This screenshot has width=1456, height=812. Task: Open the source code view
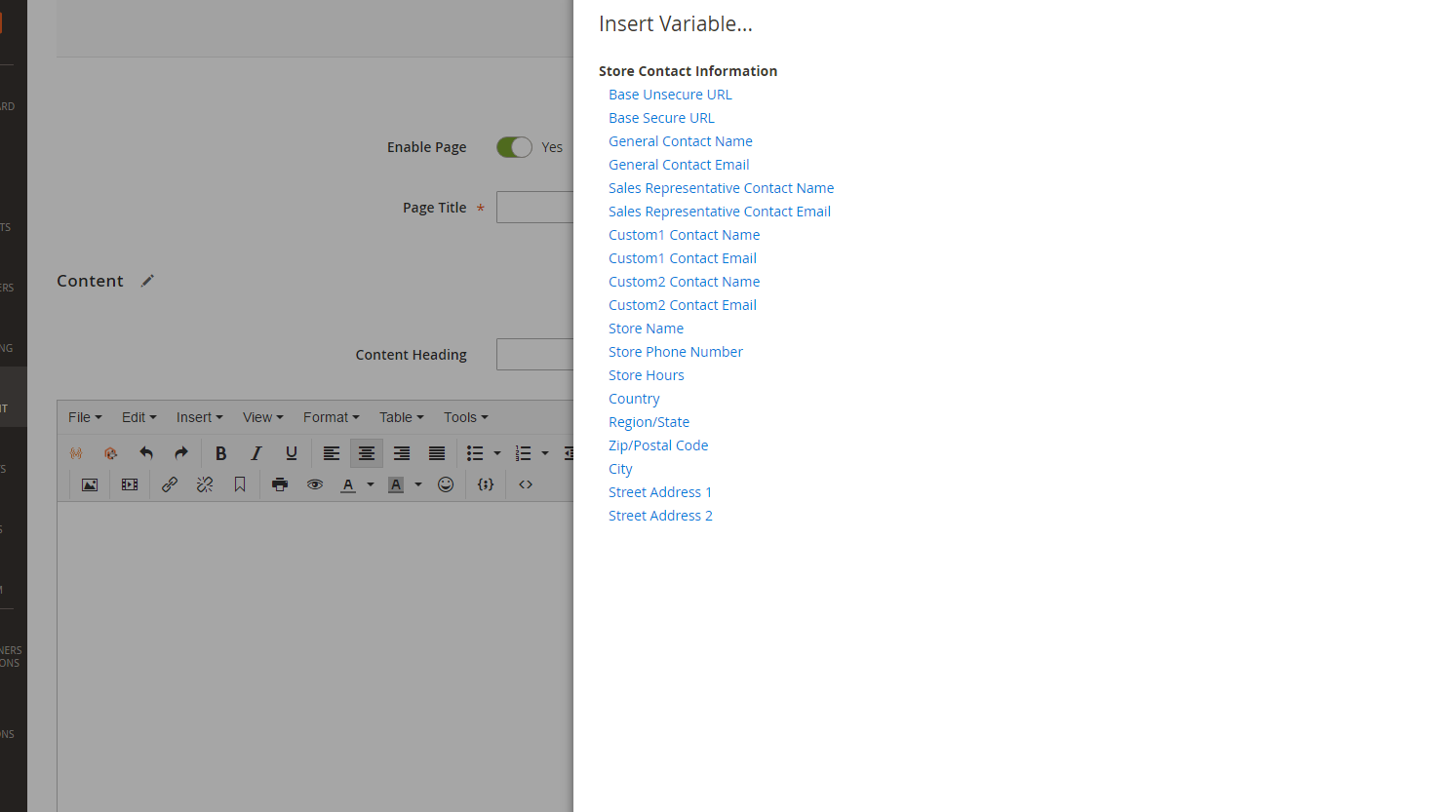click(526, 484)
